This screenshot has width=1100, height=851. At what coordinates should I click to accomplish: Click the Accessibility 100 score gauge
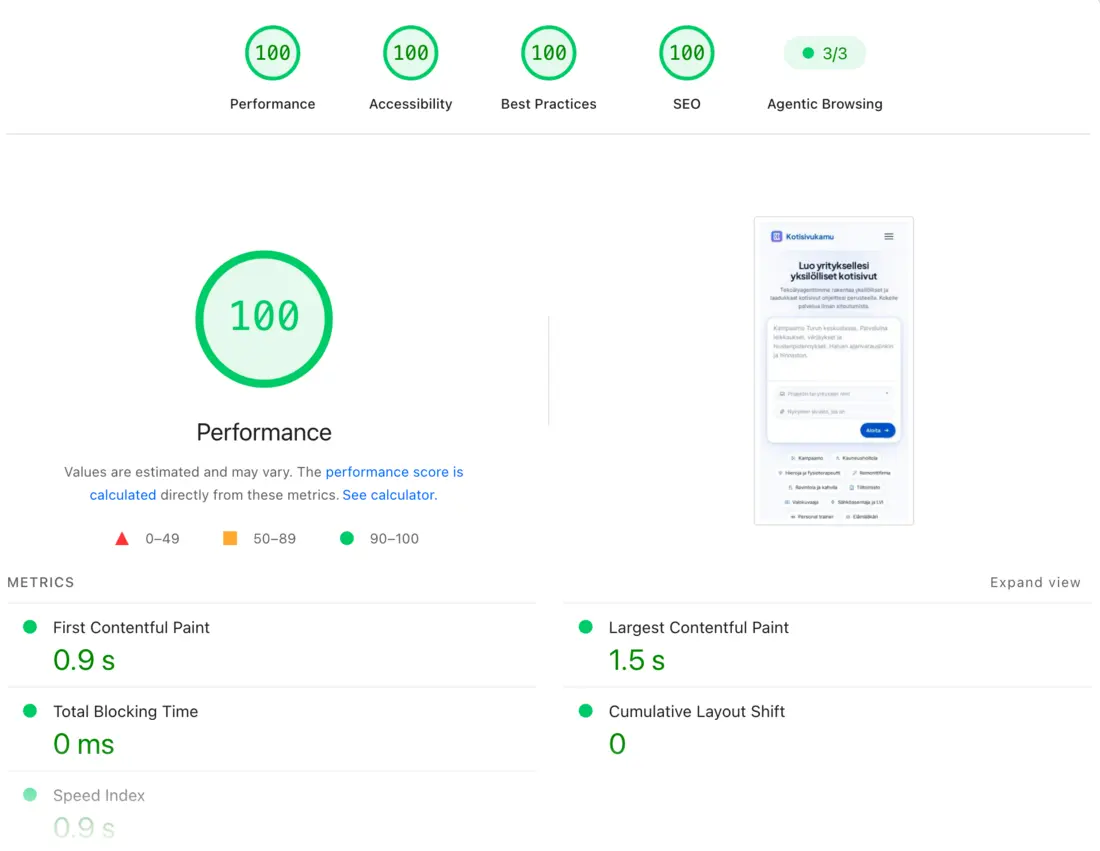tap(410, 53)
